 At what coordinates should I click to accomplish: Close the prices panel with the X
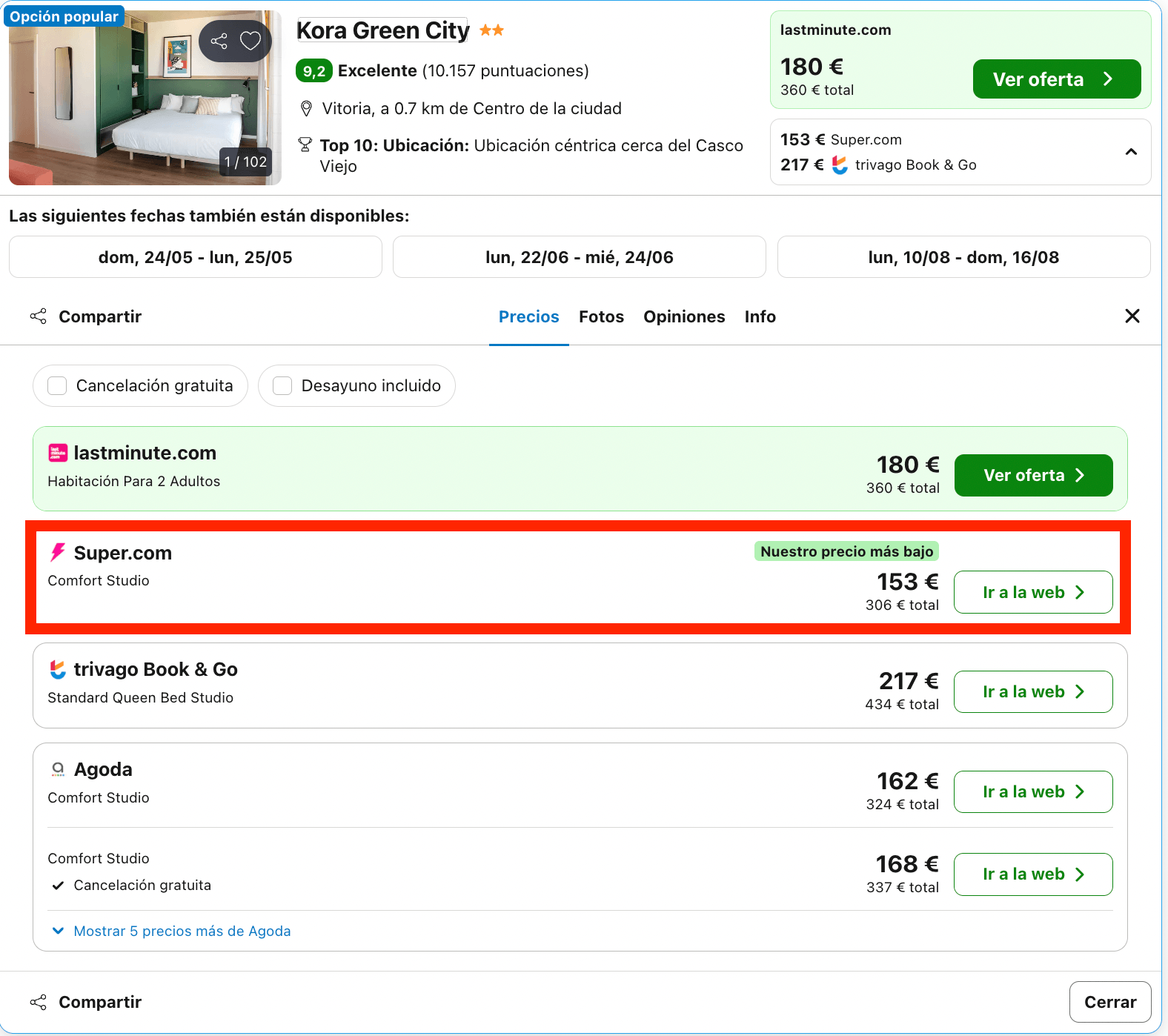[1132, 316]
